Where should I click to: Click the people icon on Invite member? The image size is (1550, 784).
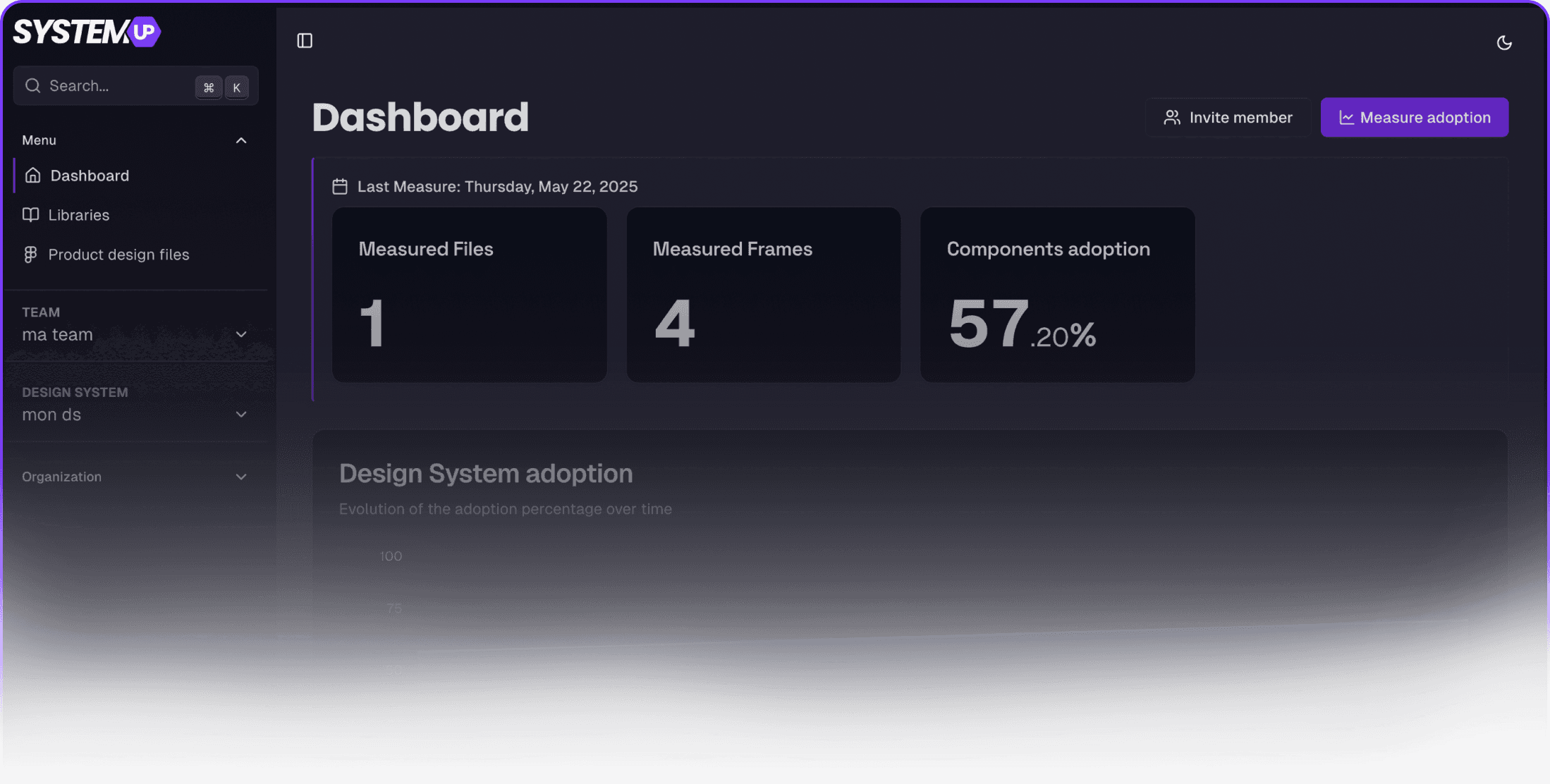pyautogui.click(x=1172, y=118)
